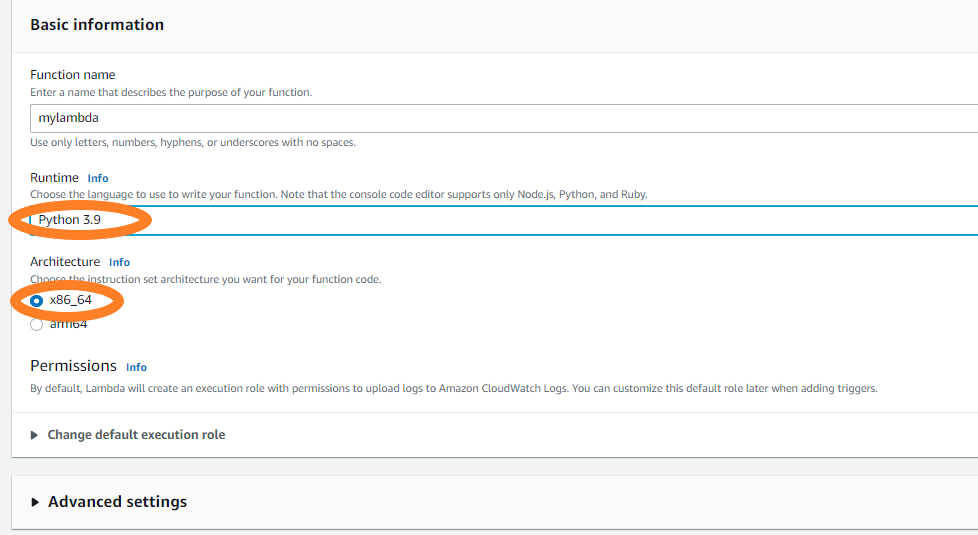Click the arm64 option label text

pyautogui.click(x=69, y=324)
